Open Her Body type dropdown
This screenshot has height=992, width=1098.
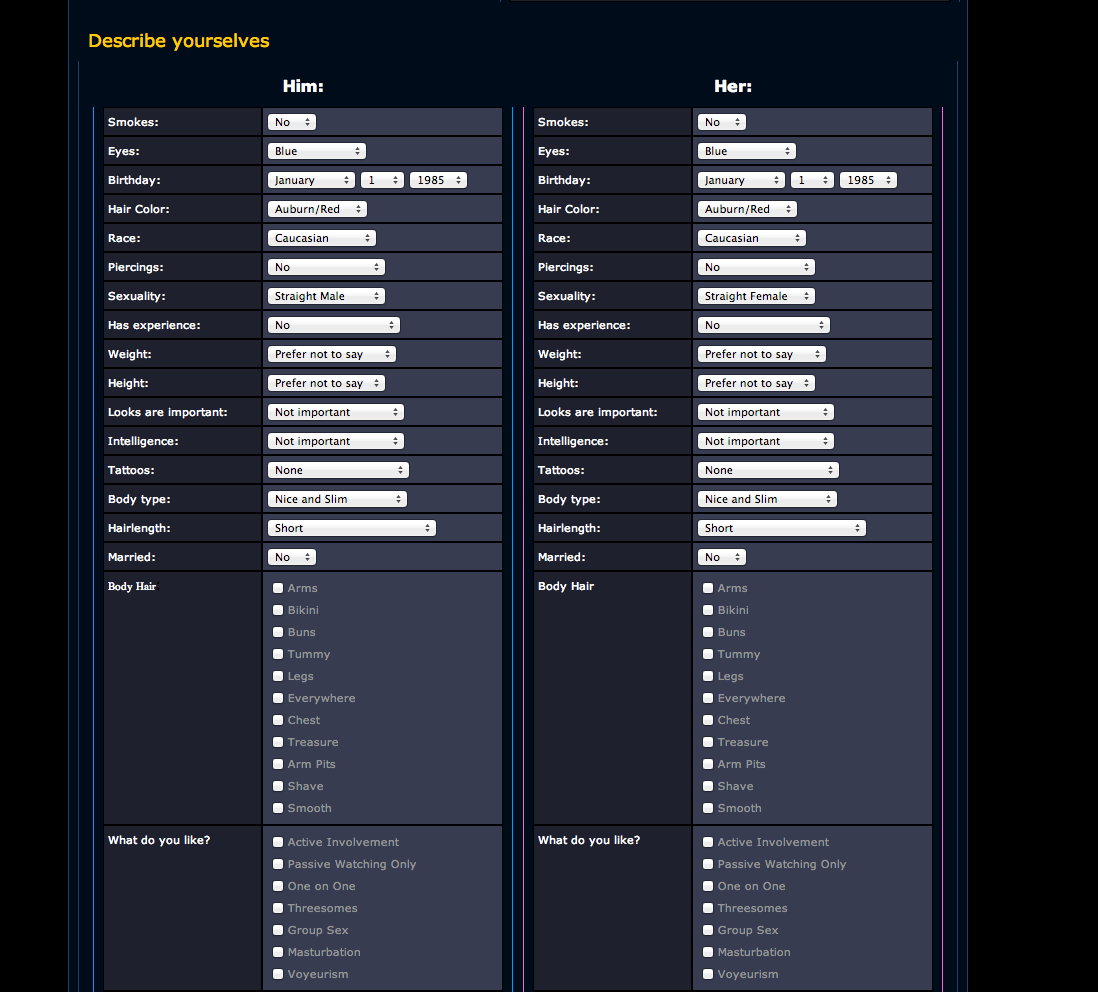tap(767, 499)
